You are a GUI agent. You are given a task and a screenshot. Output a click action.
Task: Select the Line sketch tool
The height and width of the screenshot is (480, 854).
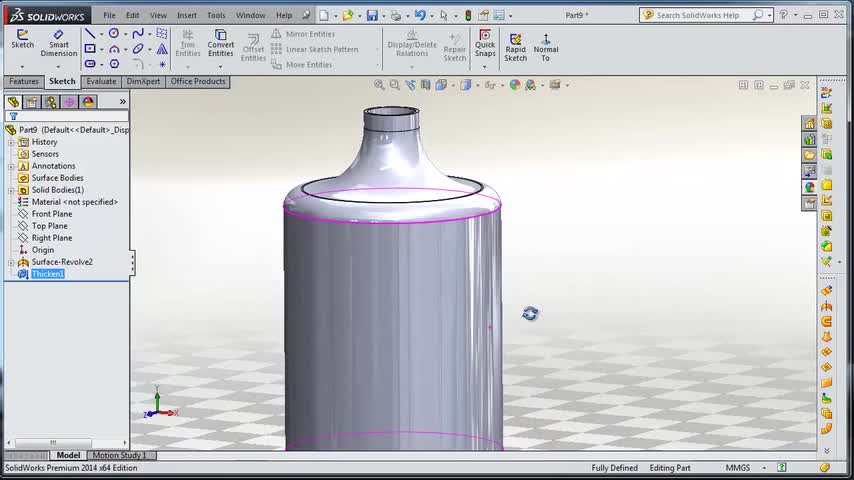[x=90, y=34]
